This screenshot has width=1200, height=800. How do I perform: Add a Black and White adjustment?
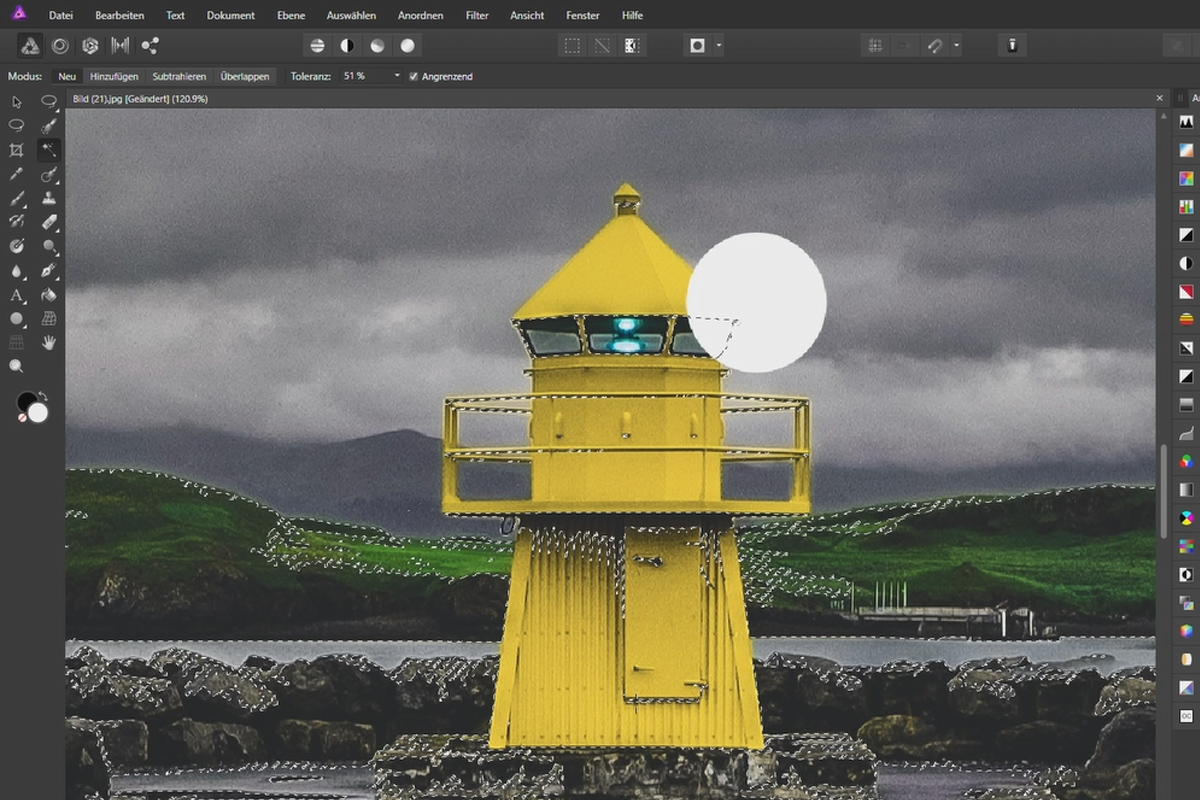click(x=1186, y=235)
